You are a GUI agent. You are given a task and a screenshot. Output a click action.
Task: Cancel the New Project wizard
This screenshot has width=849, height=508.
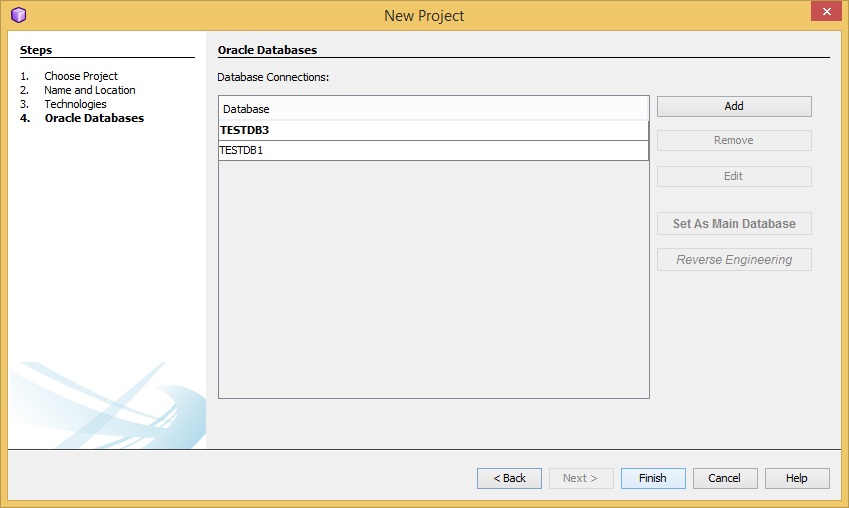tap(725, 478)
